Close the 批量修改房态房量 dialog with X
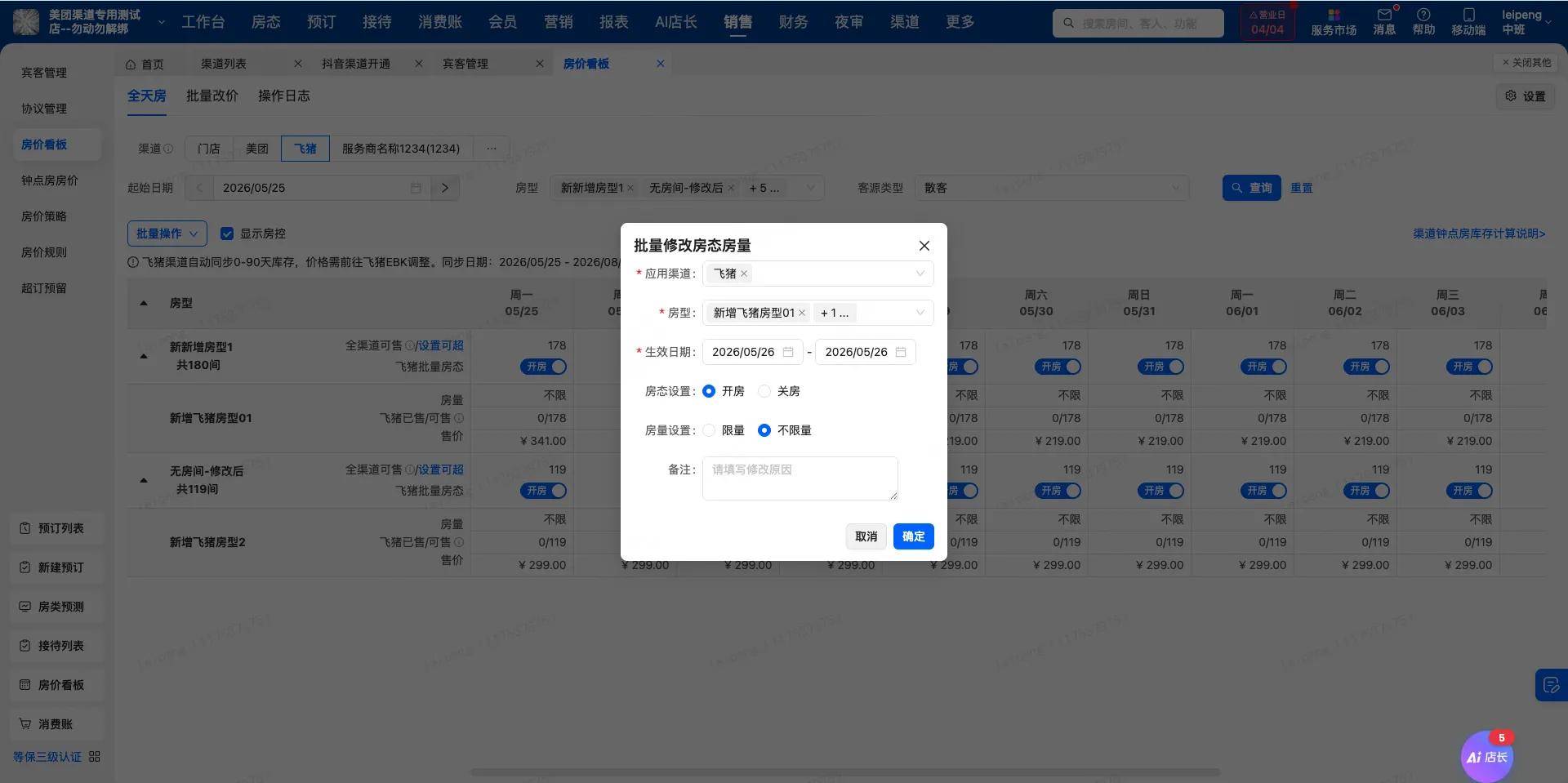Image resolution: width=1568 pixels, height=783 pixels. pyautogui.click(x=924, y=246)
